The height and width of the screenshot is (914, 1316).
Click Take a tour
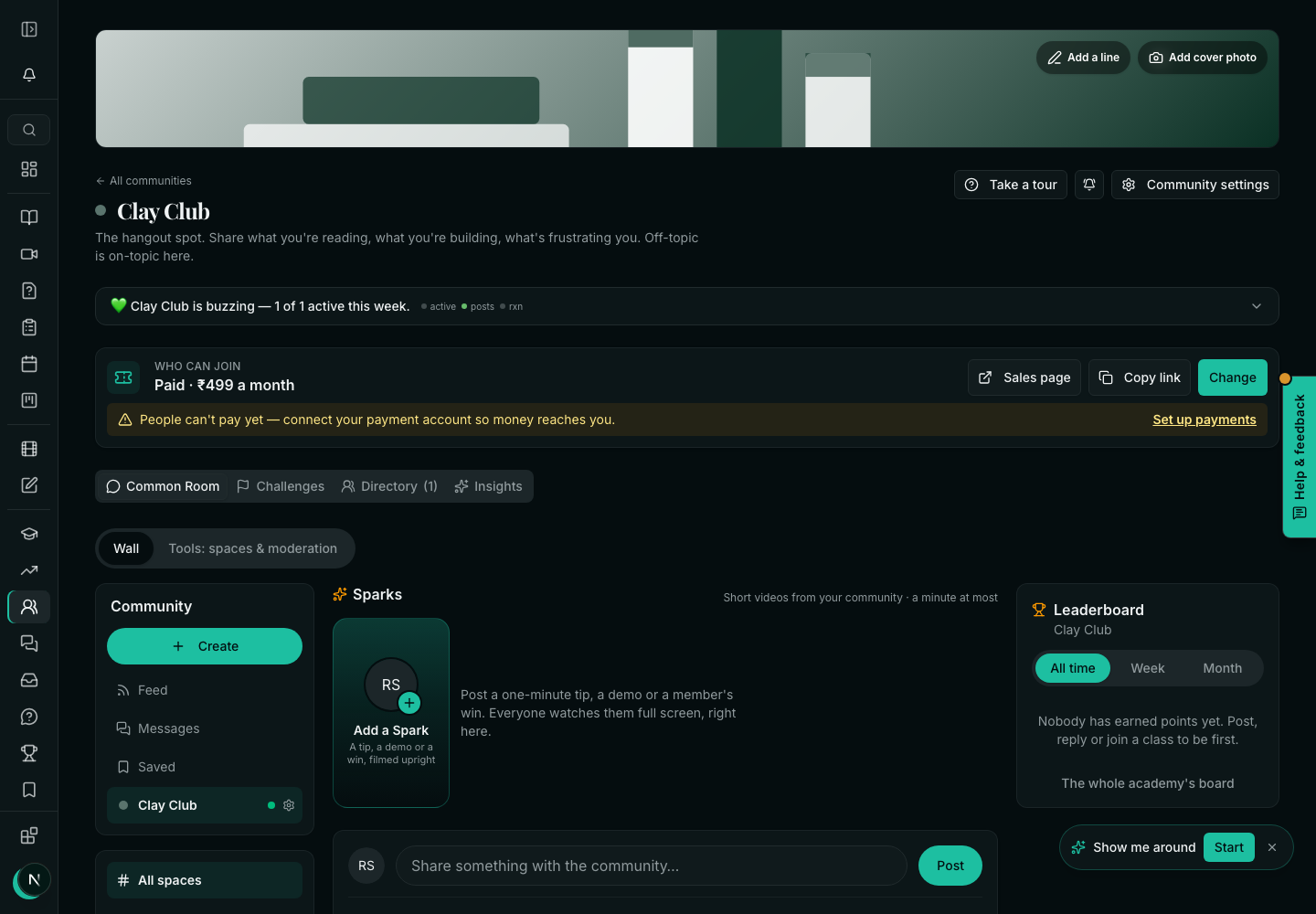(x=1011, y=185)
